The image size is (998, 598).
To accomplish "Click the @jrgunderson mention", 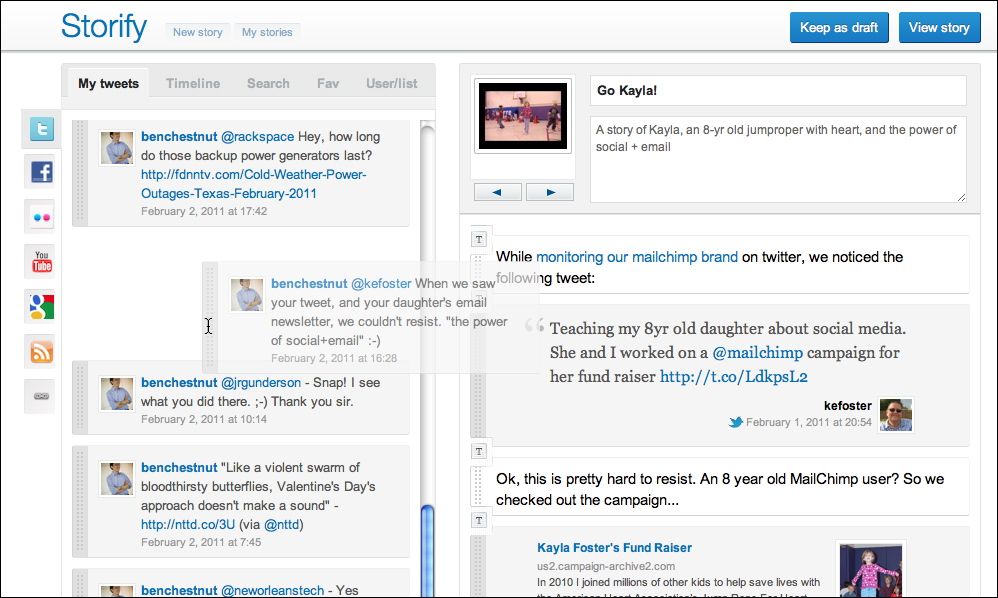I will coord(260,382).
